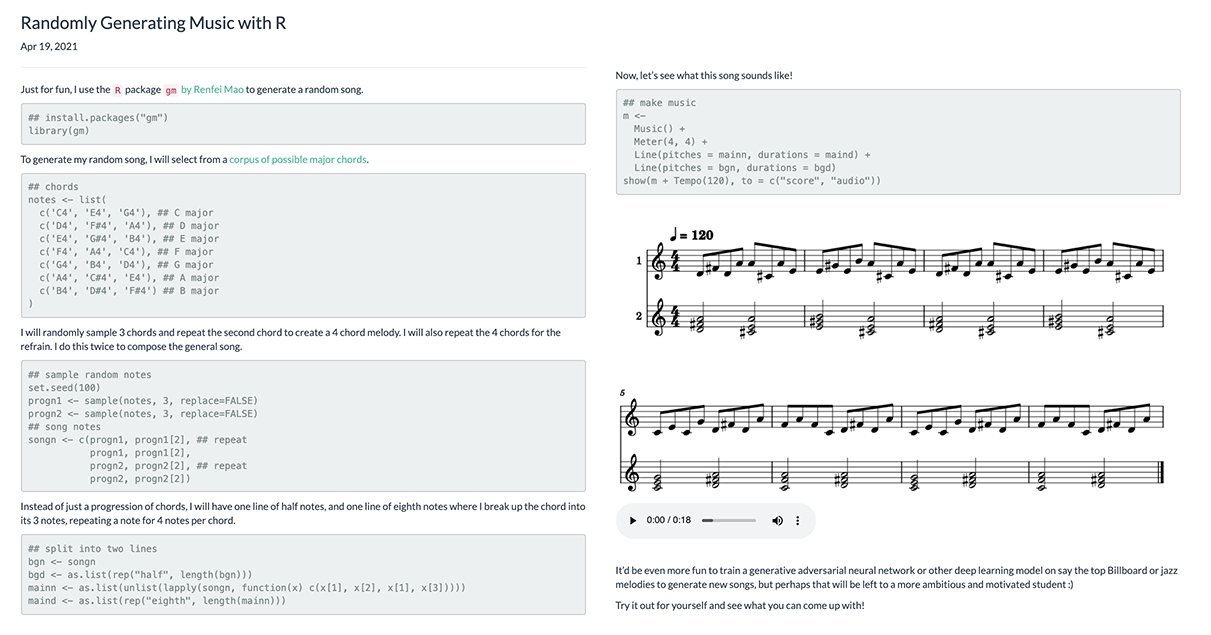Screen dimensions: 1211x635
Task: Click the audio time display '0:00 / 0:18'
Action: point(669,521)
